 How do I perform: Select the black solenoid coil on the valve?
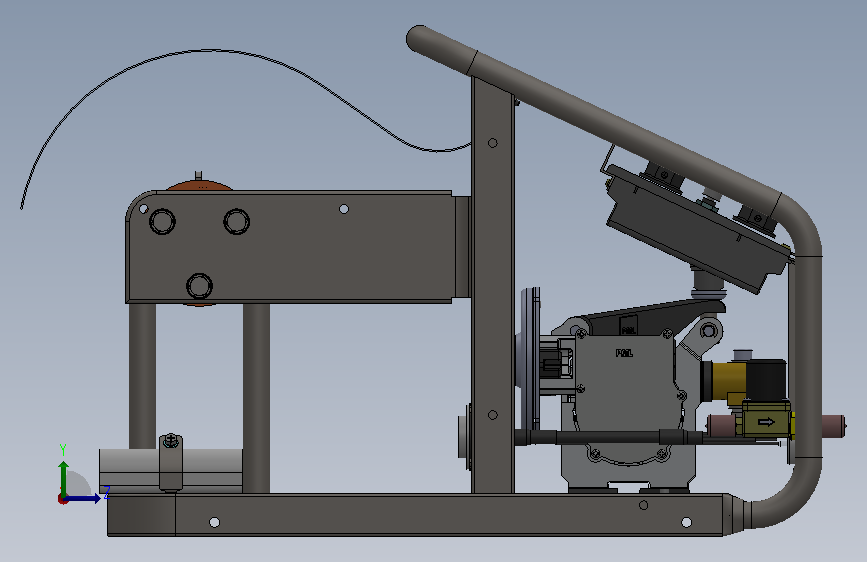(766, 379)
